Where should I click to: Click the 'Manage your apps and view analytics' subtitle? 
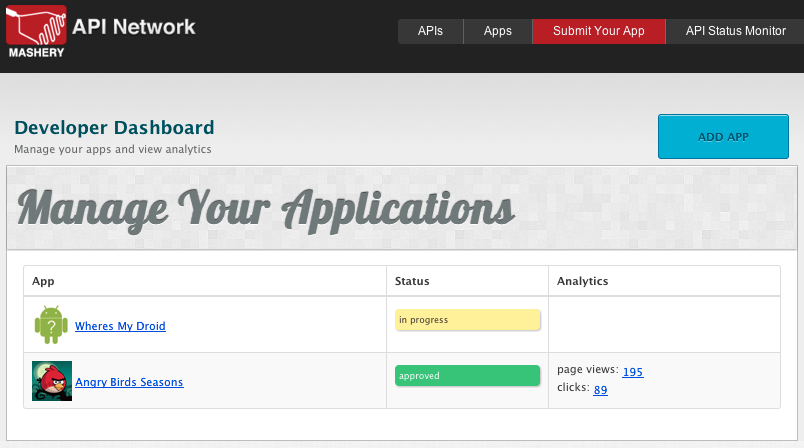[113, 149]
